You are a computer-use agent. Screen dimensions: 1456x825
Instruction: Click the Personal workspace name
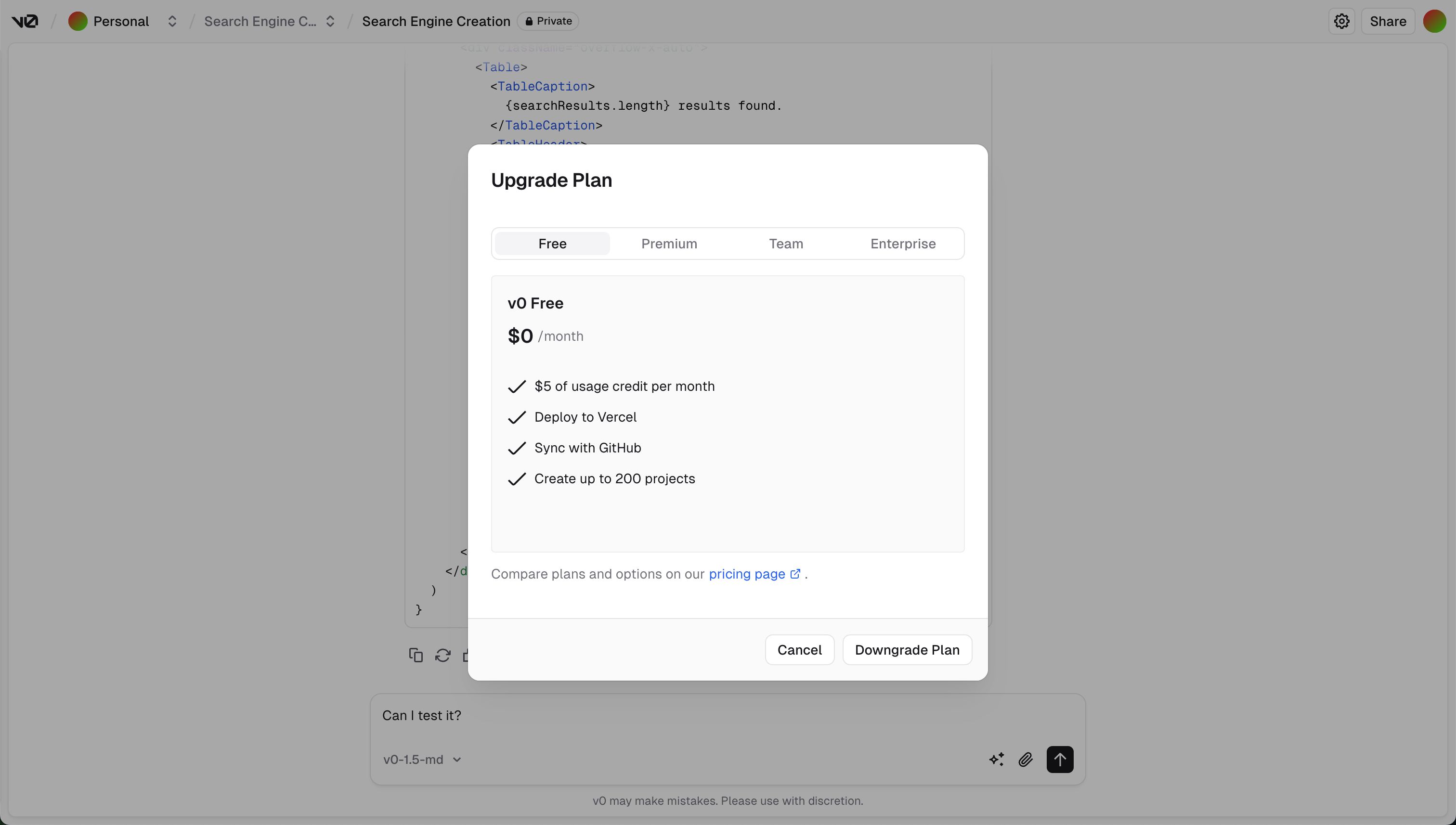point(121,22)
